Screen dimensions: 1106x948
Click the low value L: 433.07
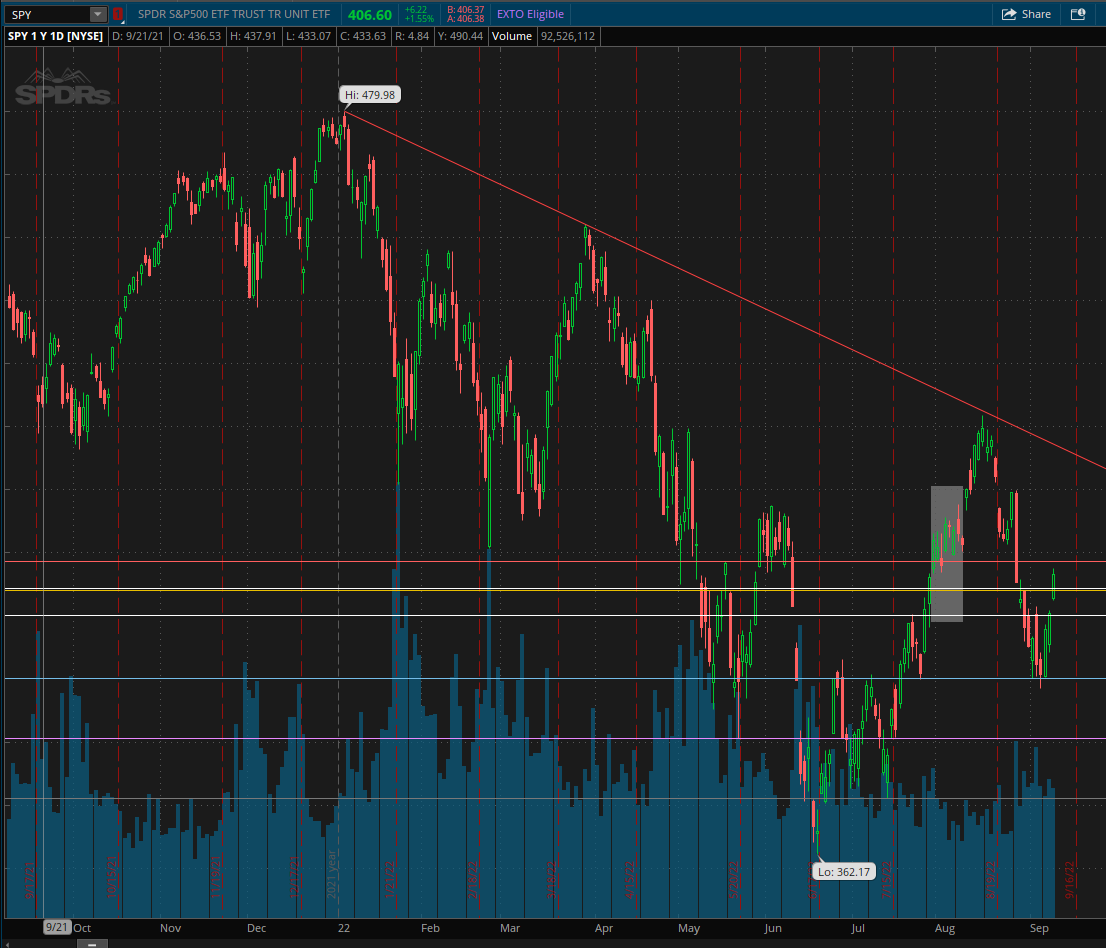(308, 36)
